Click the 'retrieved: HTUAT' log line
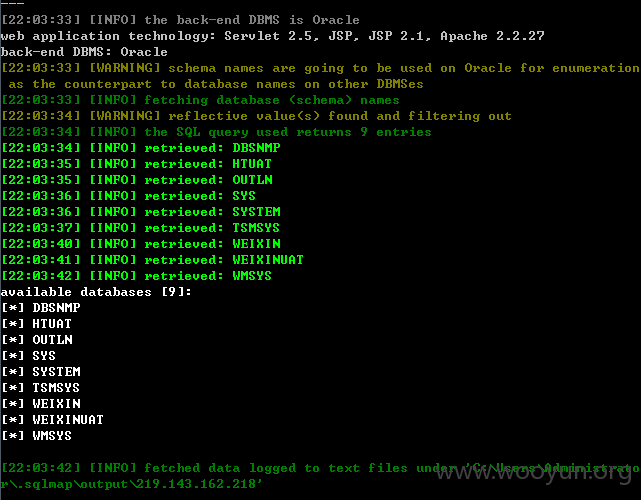The height and width of the screenshot is (500, 641). point(137,164)
